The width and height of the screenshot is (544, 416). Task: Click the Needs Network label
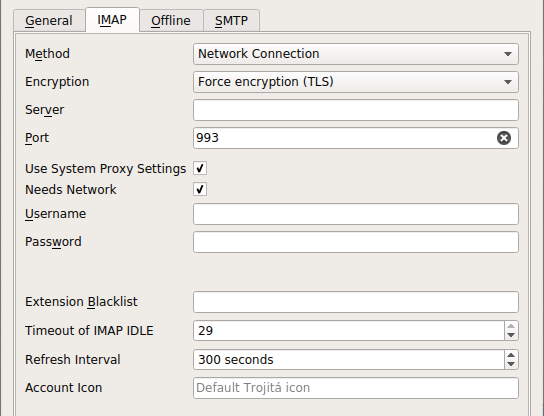pyautogui.click(x=71, y=189)
